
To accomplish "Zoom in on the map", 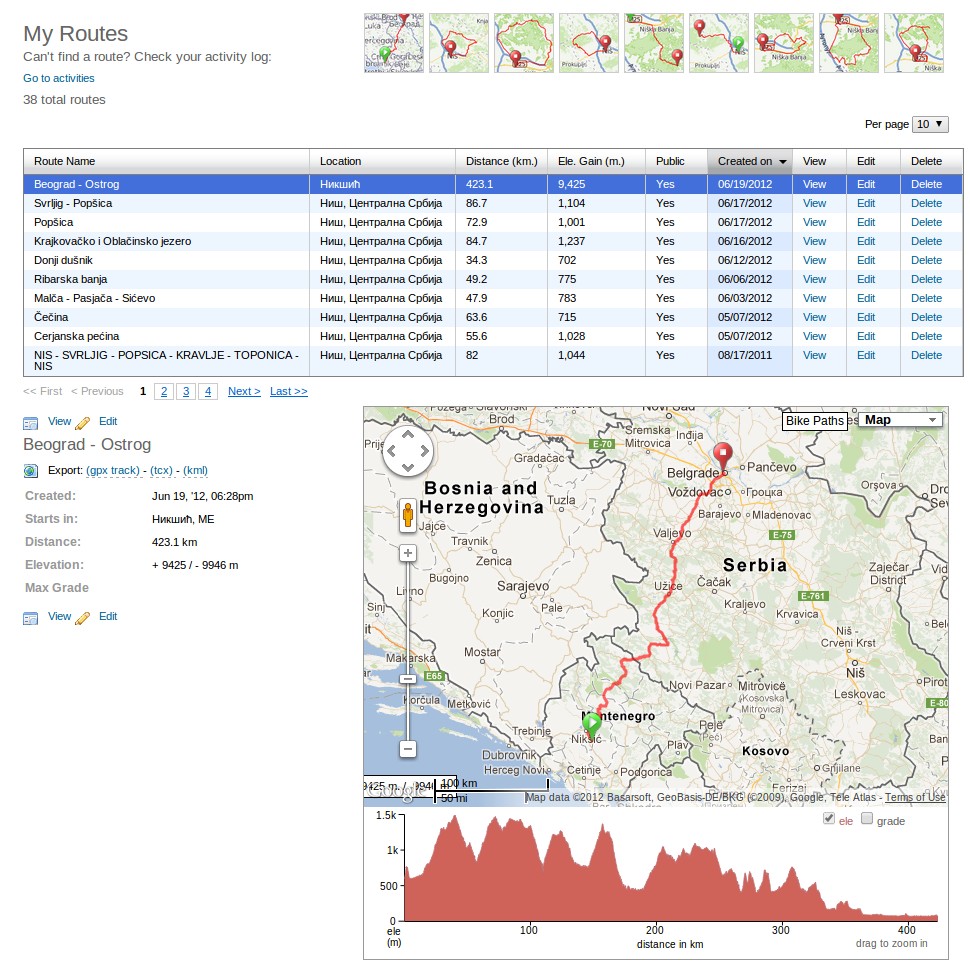I will [408, 552].
